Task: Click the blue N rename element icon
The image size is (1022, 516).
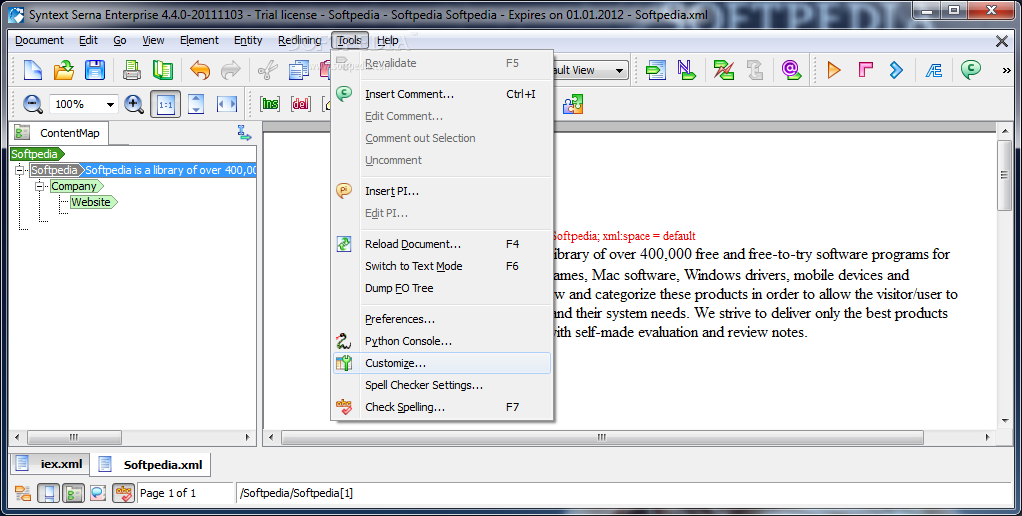Action: 686,70
